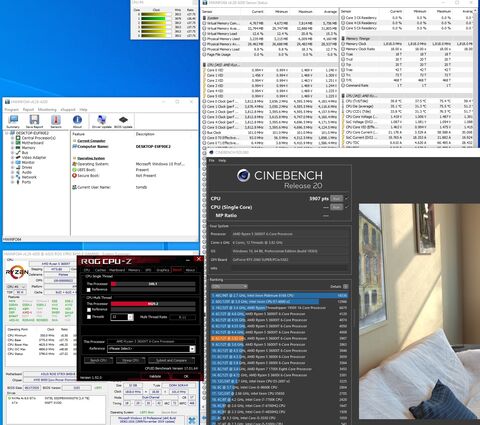Image resolution: width=480 pixels, height=425 pixels.
Task: Expand the Memory tree node
Action: coord(13,148)
